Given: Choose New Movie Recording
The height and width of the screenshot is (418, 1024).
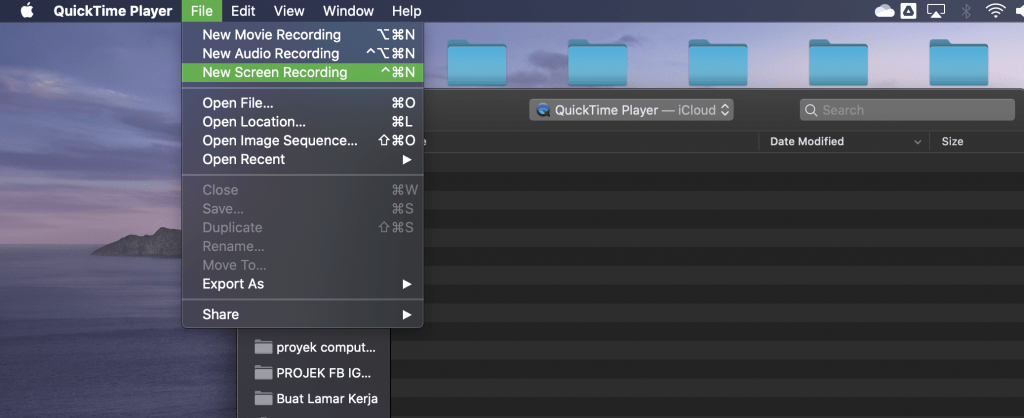Looking at the screenshot, I should click(302, 35).
